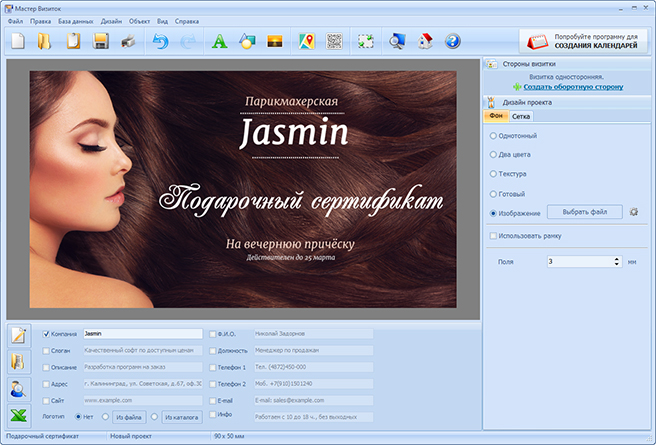656x445 pixels.
Task: Open the Файл menu
Action: [x=15, y=21]
